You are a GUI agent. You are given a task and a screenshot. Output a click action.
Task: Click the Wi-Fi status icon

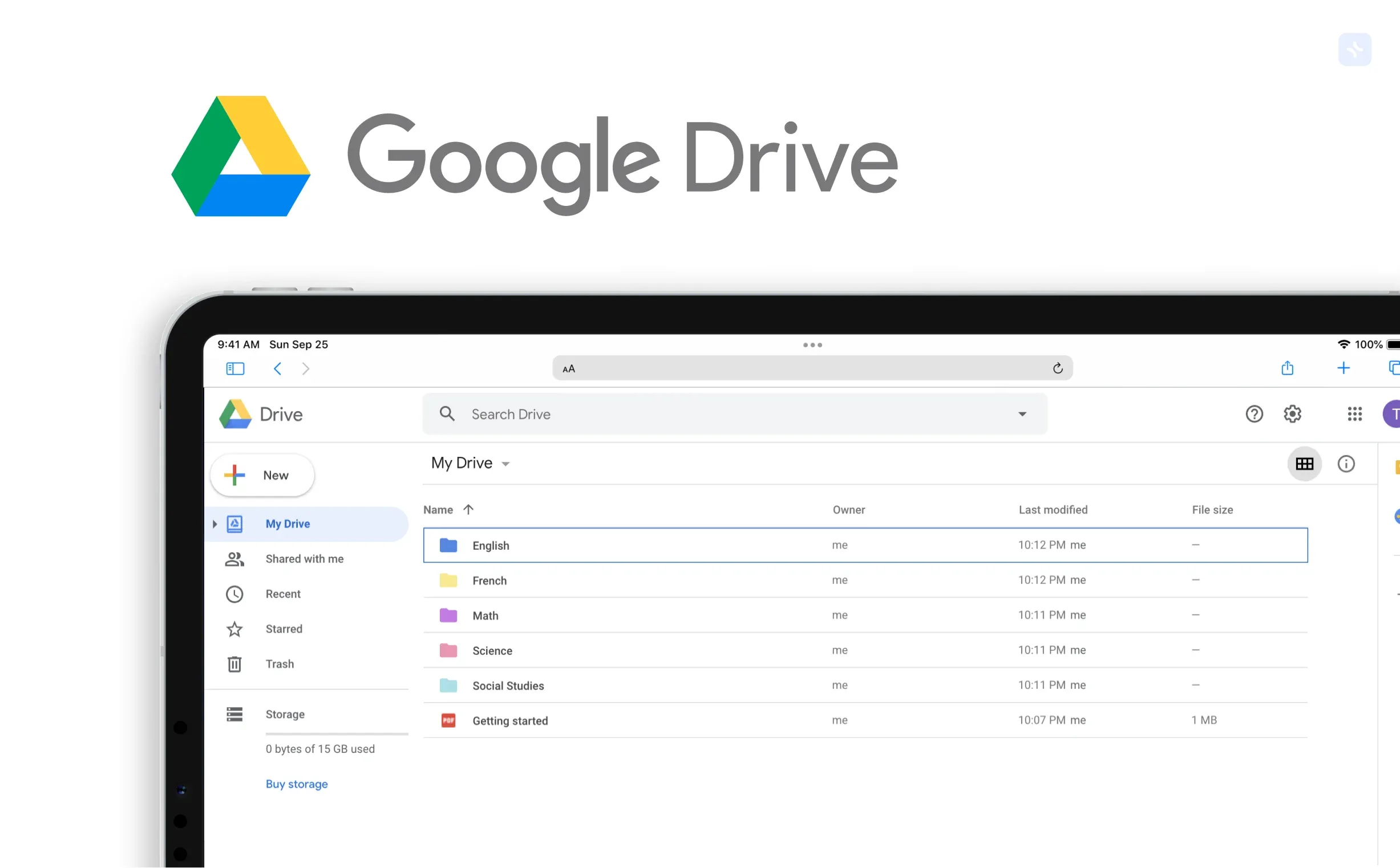(1343, 344)
